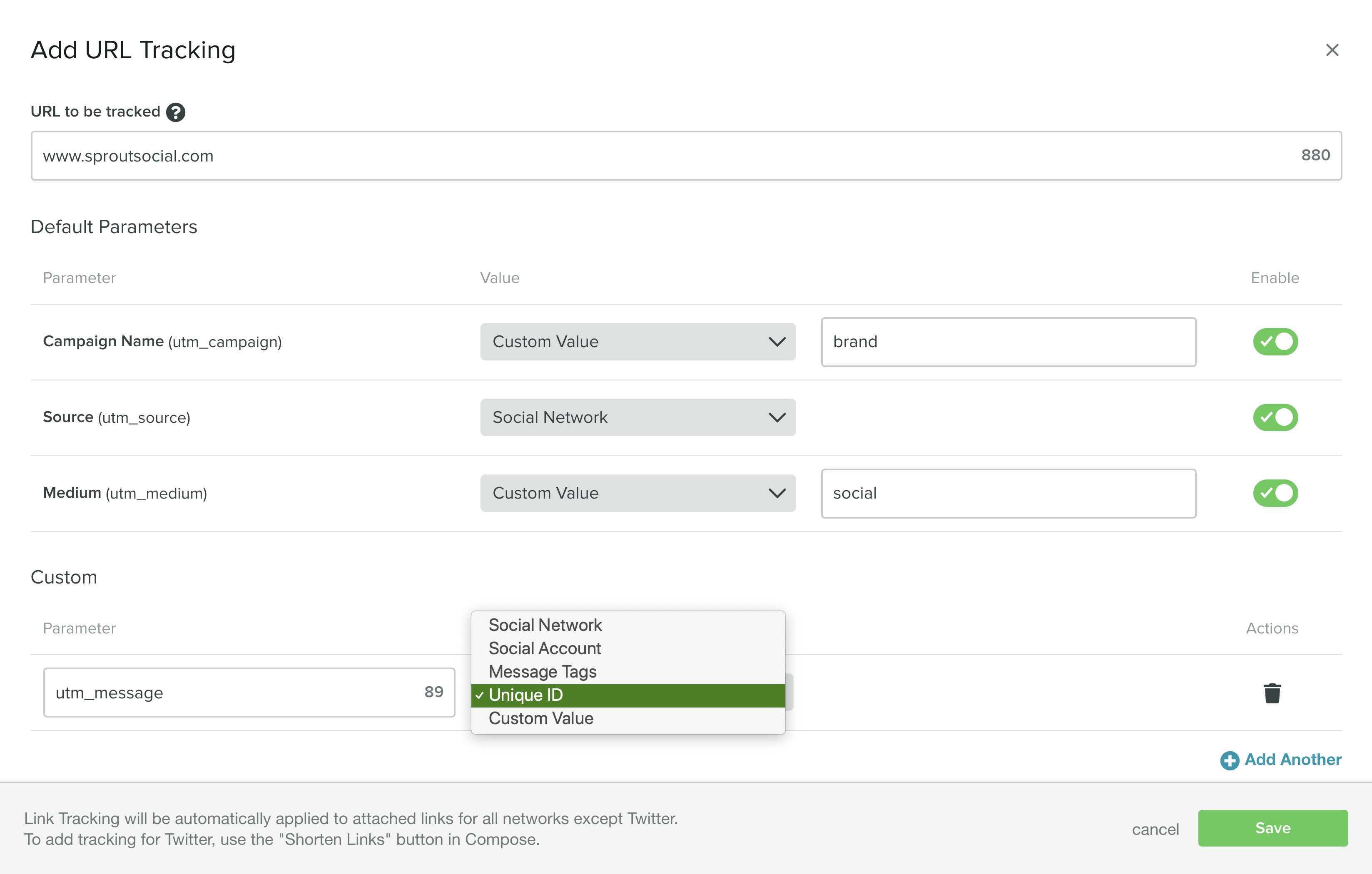Open the Campaign Name value dropdown

coord(637,342)
